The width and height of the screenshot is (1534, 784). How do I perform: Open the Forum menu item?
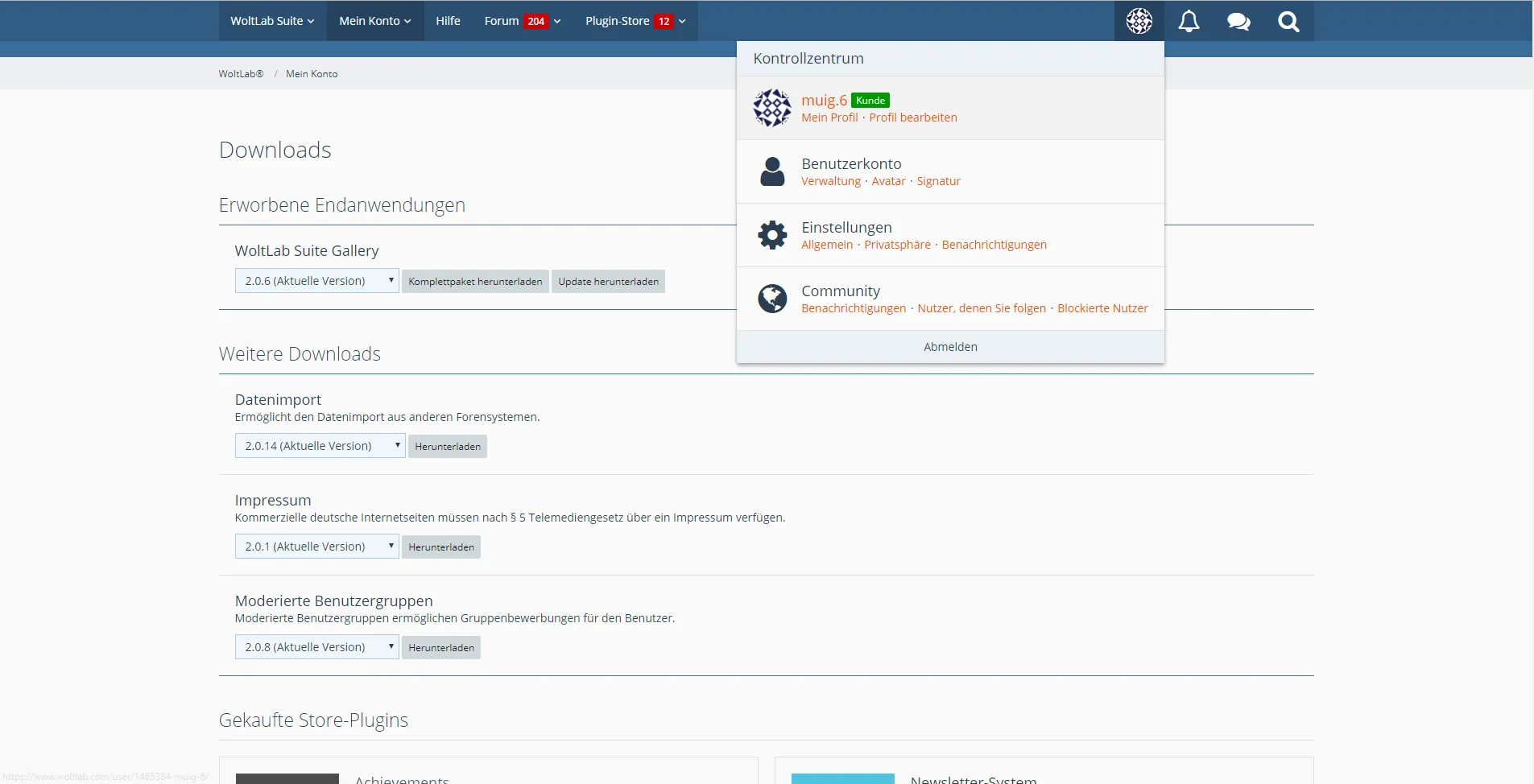tap(522, 21)
